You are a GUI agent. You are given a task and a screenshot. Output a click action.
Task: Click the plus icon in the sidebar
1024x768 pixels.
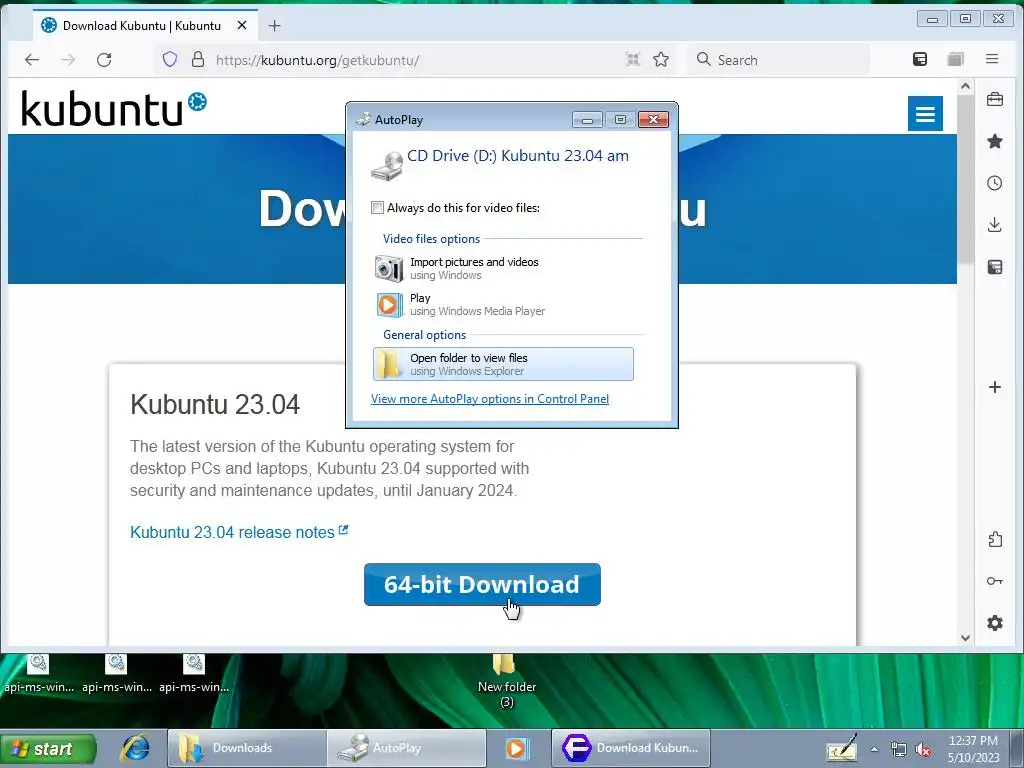tap(995, 387)
